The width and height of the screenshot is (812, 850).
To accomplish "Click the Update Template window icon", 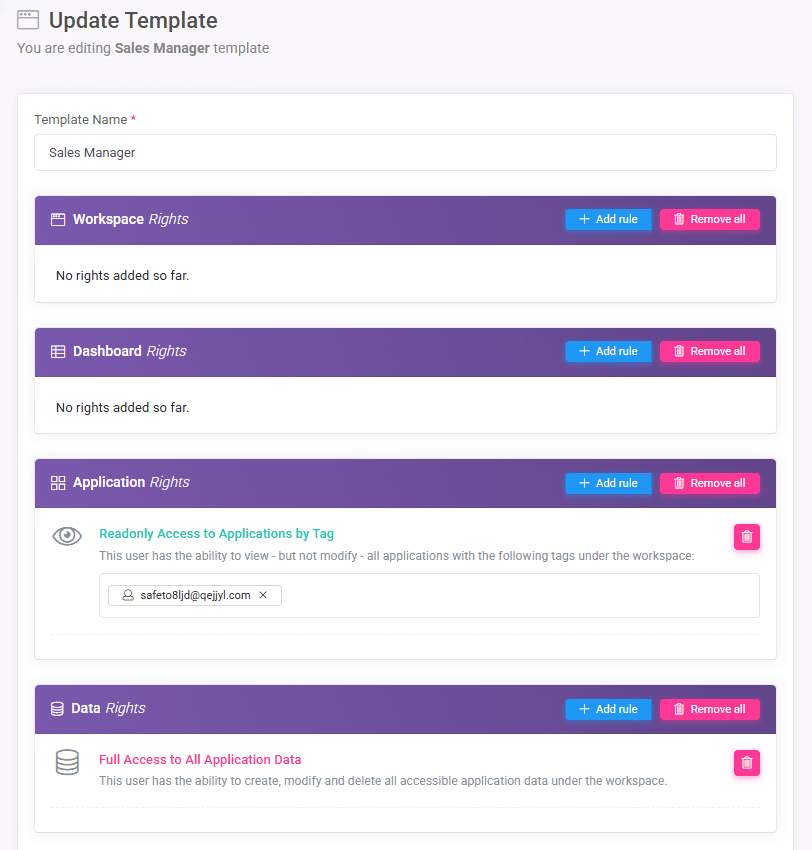I will (28, 20).
